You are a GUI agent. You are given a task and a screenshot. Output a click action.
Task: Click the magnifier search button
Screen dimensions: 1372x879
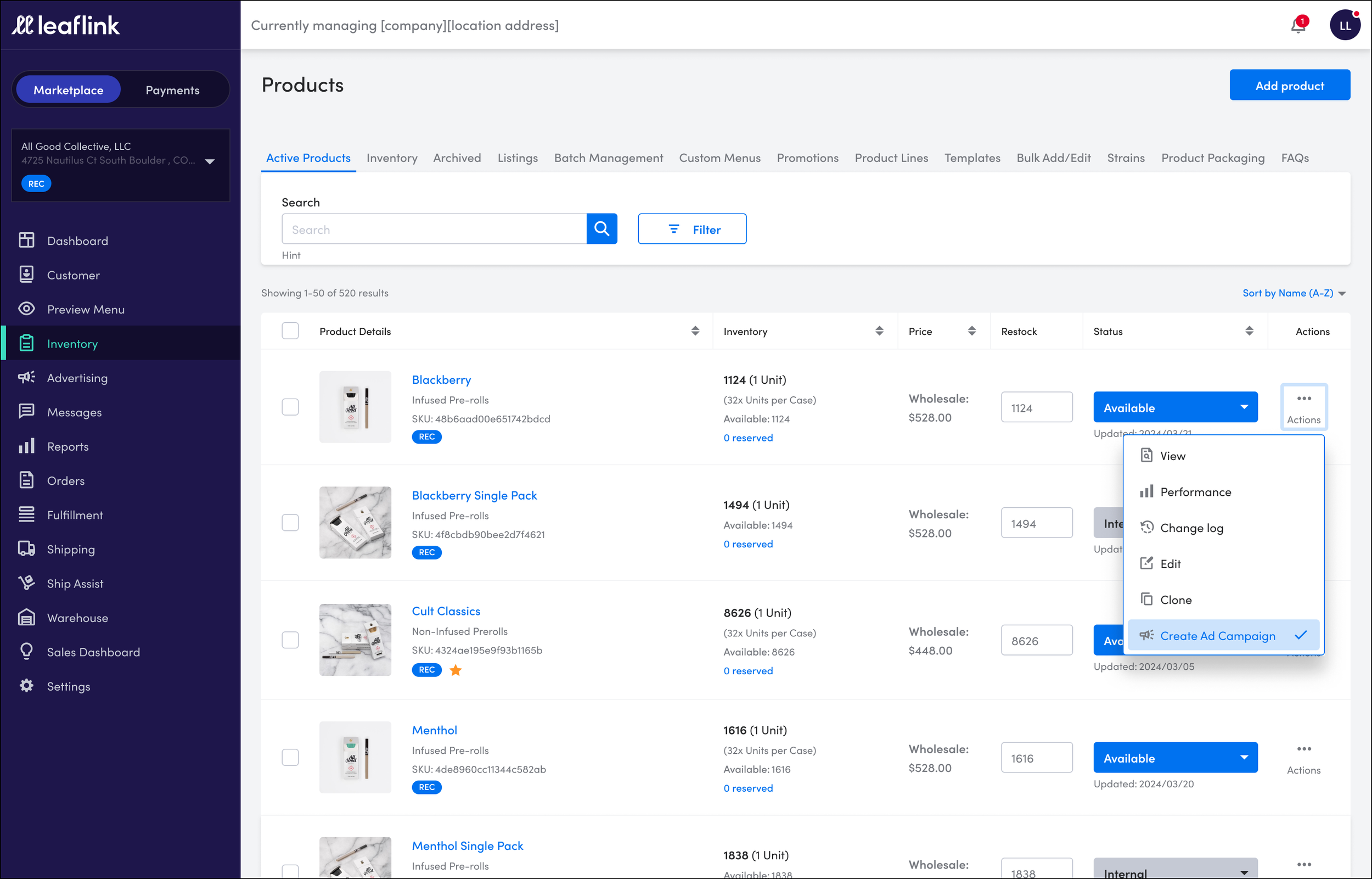click(x=601, y=229)
